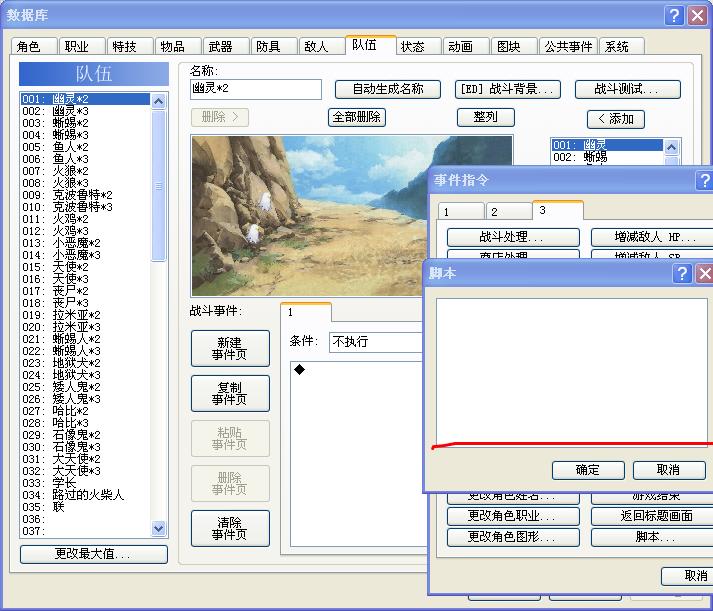The image size is (713, 611).
Task: Click 自动生成名称 button
Action: tap(388, 89)
